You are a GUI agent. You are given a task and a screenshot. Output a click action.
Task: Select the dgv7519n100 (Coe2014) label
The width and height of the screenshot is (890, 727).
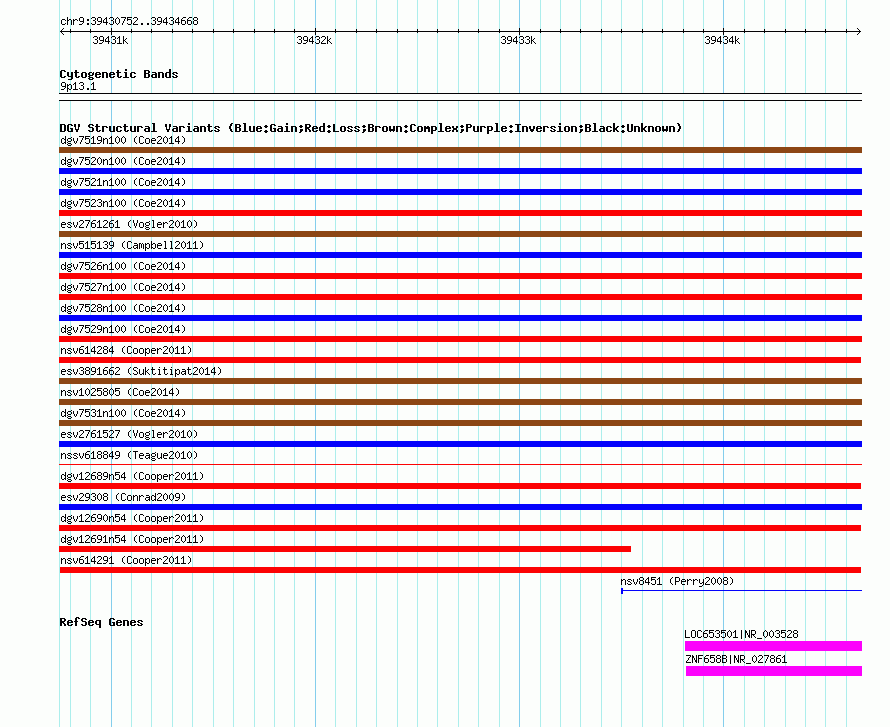pyautogui.click(x=123, y=140)
